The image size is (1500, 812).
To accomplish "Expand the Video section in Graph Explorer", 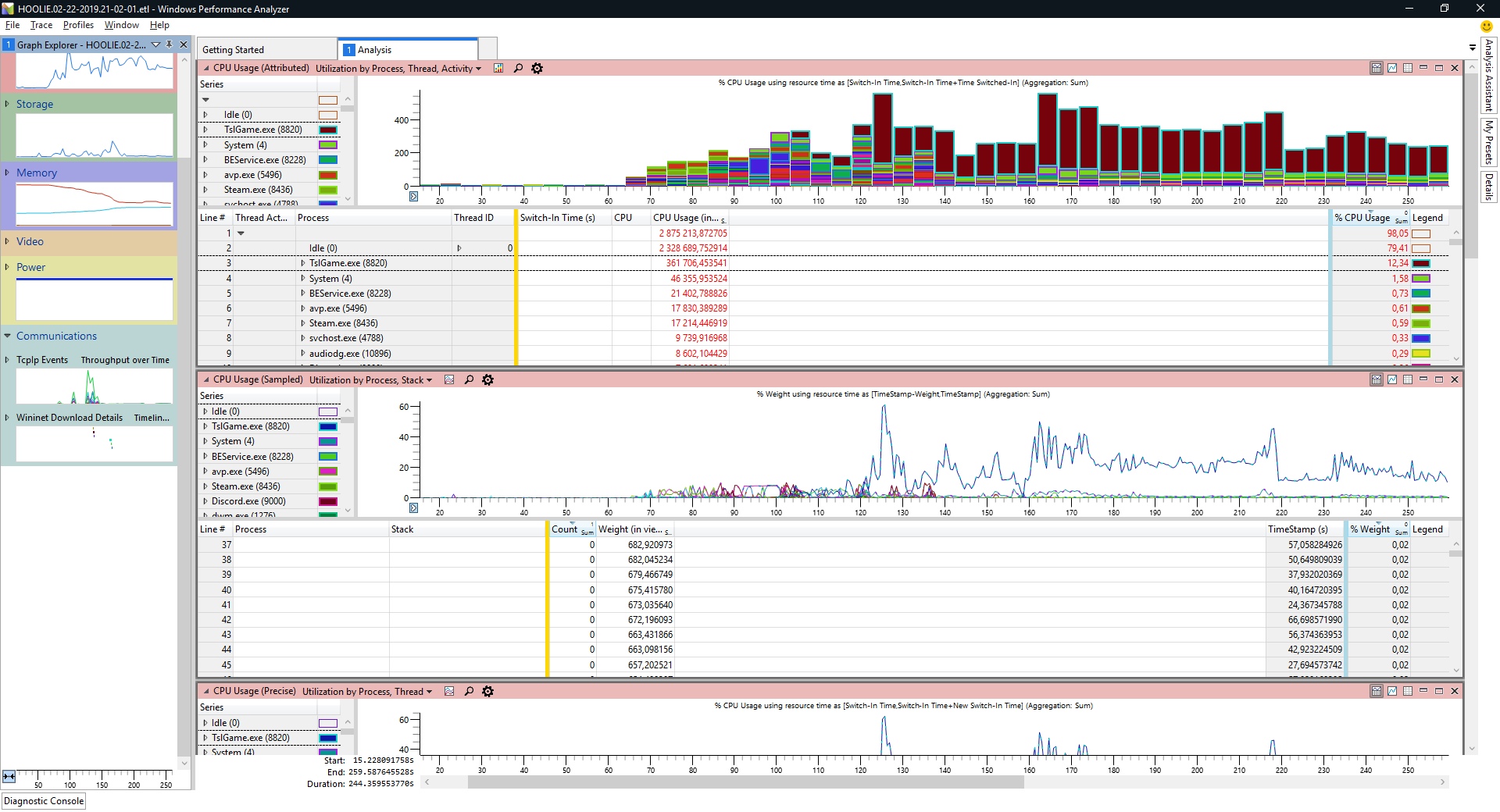I will click(7, 241).
